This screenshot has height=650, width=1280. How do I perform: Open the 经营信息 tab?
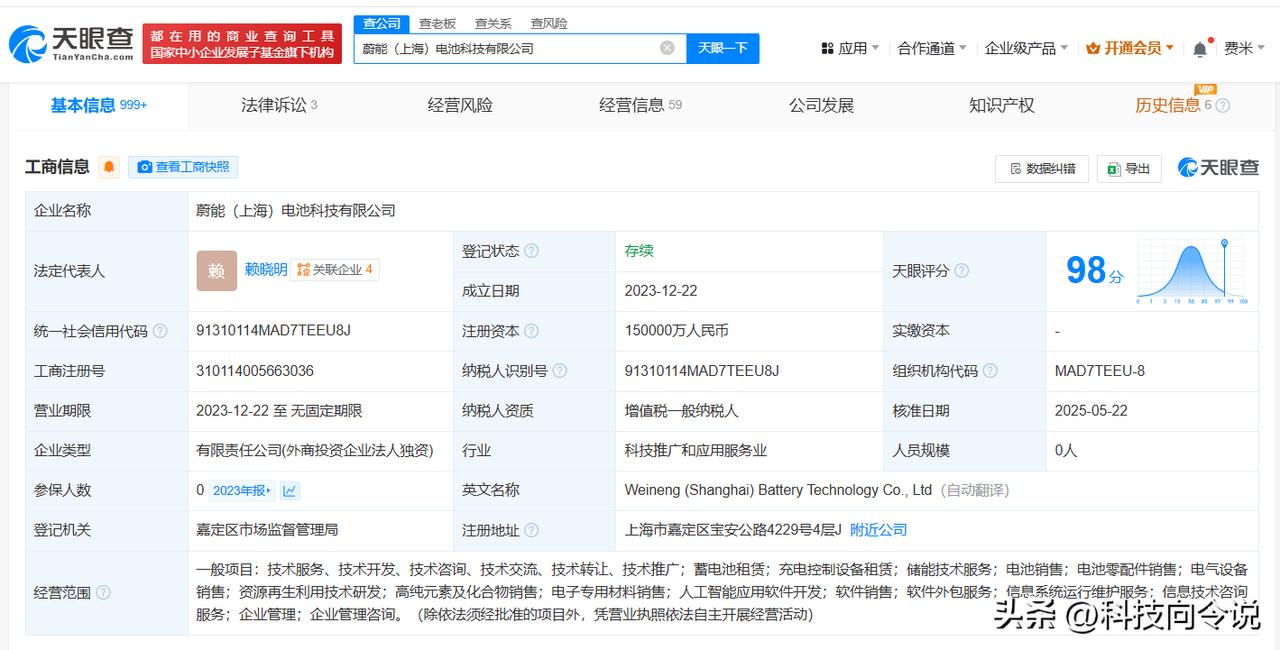pos(640,105)
